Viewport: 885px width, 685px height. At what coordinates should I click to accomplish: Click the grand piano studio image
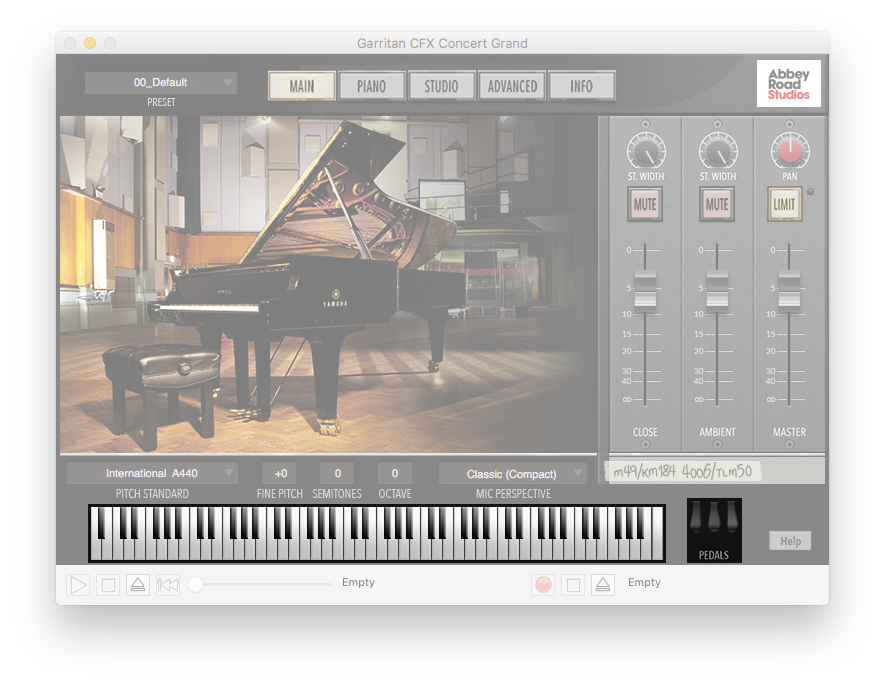(x=328, y=284)
